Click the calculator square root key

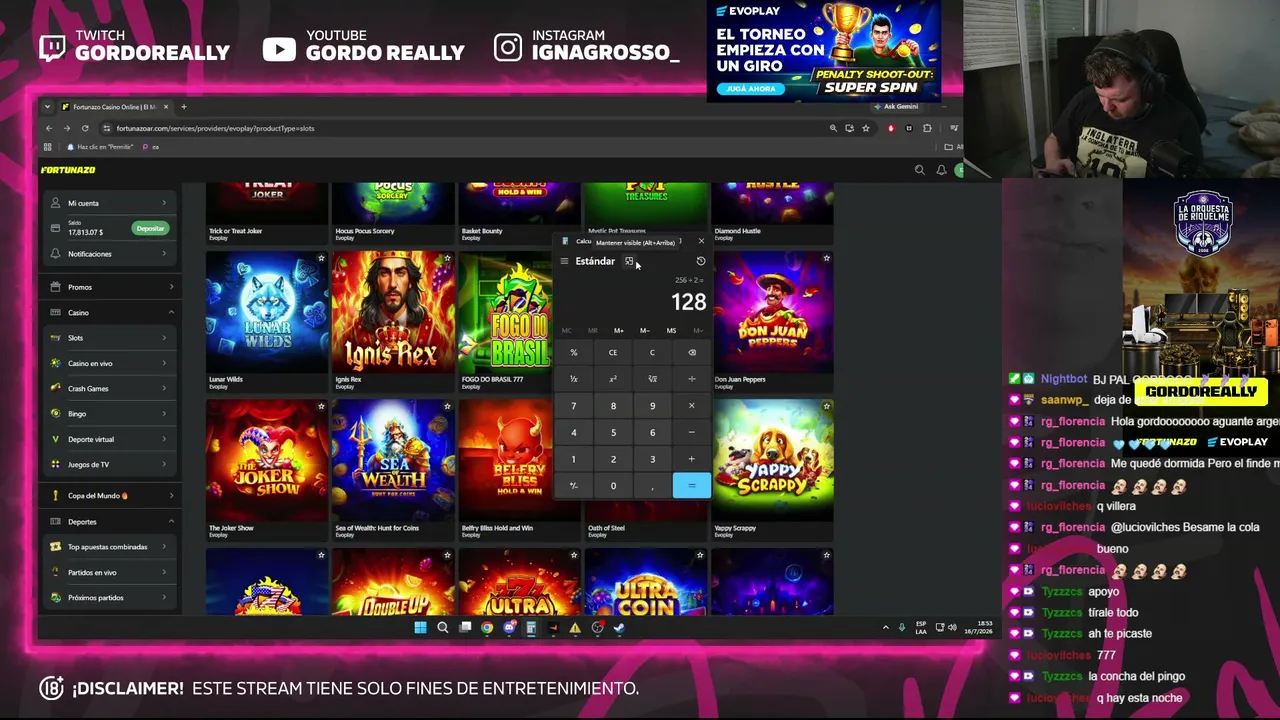pyautogui.click(x=652, y=379)
